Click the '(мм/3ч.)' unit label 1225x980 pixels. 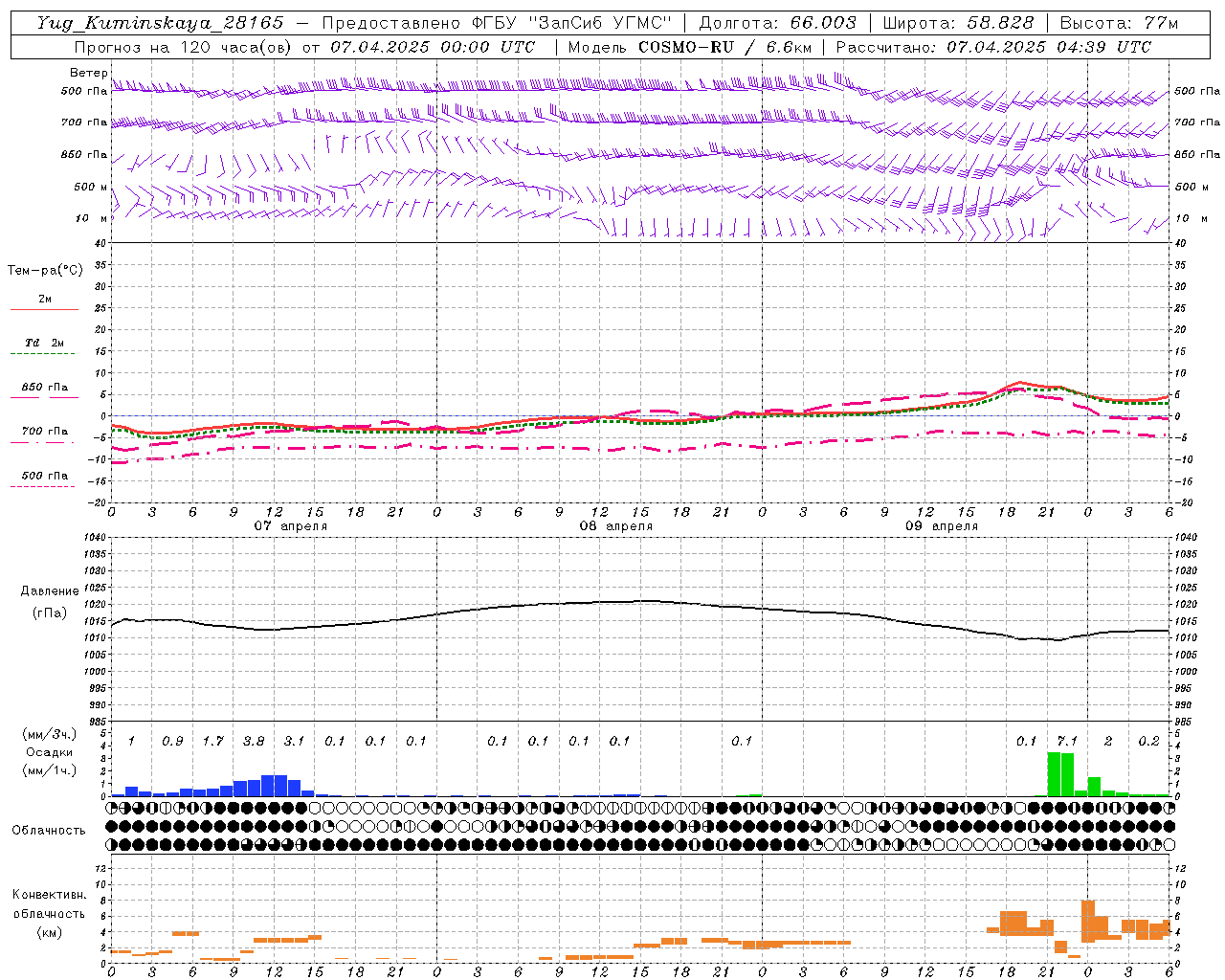50,734
